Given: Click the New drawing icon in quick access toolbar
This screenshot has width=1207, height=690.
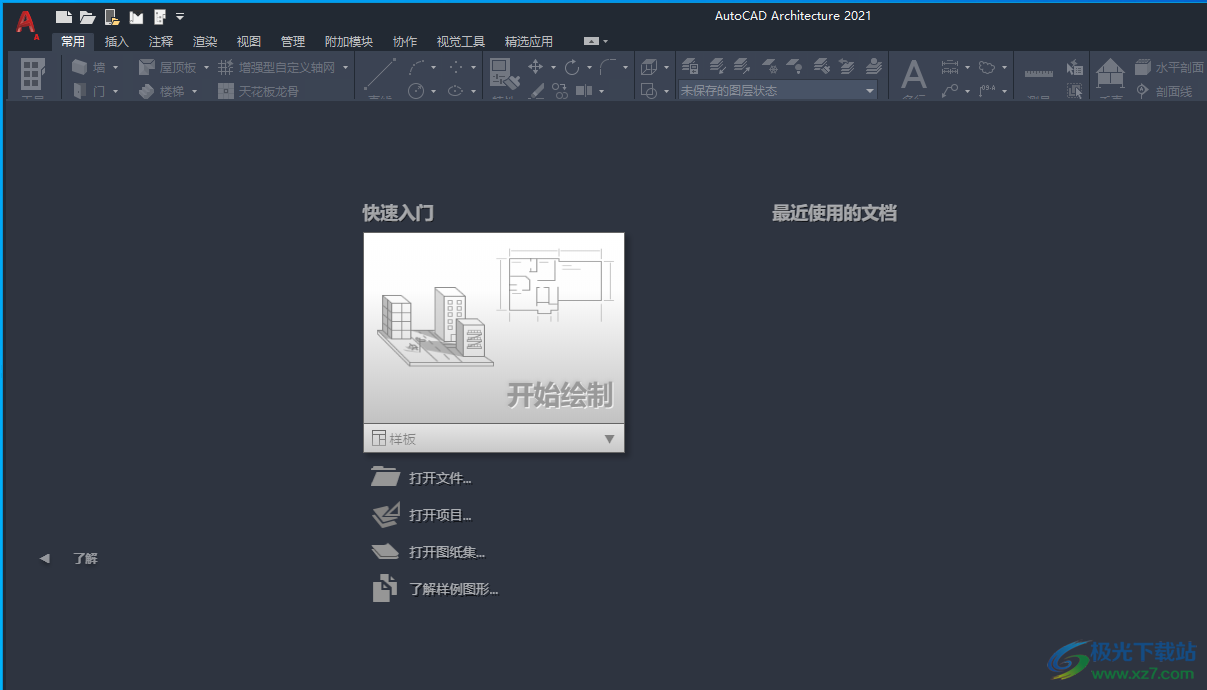Looking at the screenshot, I should point(63,16).
